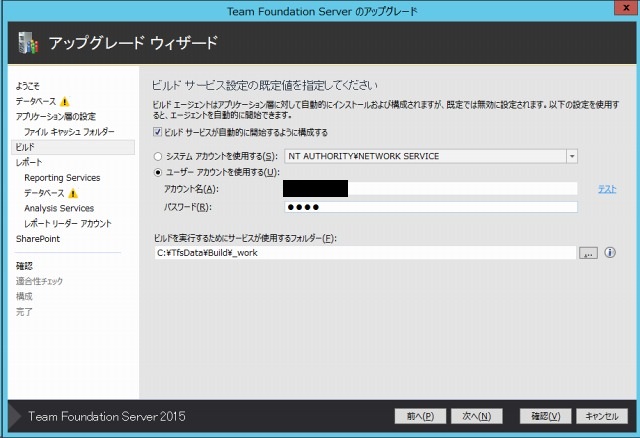The image size is (640, 438).
Task: Open ファイル キャッシュ フォルダー in the sidebar
Action: (x=69, y=132)
